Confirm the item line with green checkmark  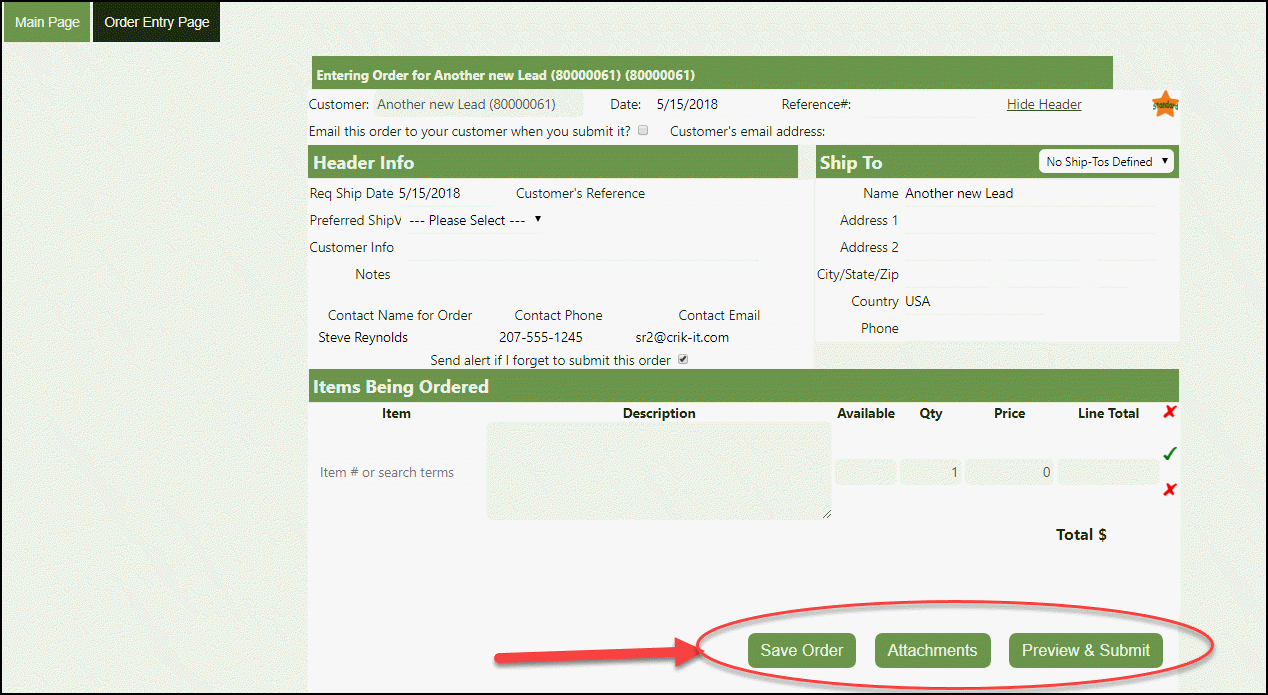tap(1169, 454)
